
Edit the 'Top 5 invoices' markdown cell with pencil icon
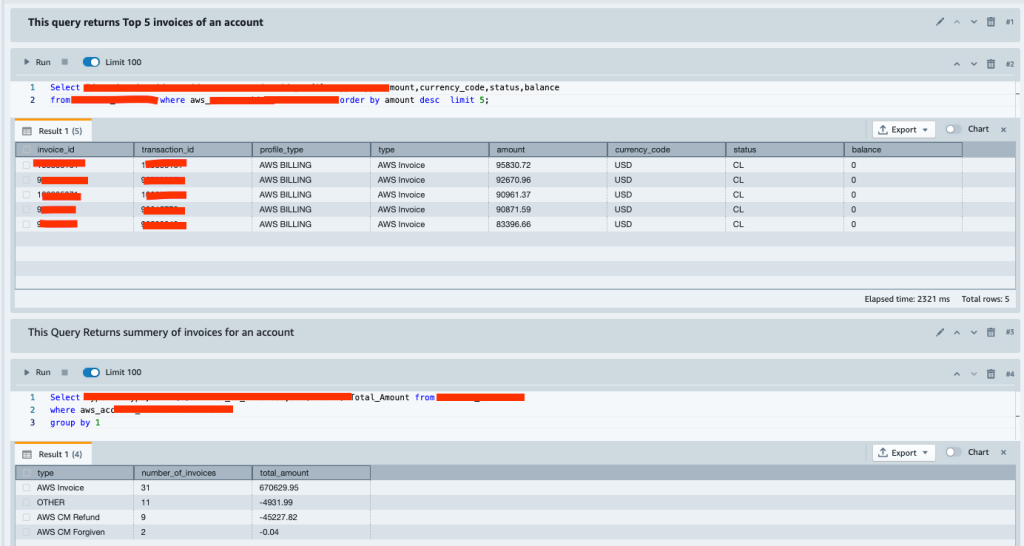pos(940,22)
